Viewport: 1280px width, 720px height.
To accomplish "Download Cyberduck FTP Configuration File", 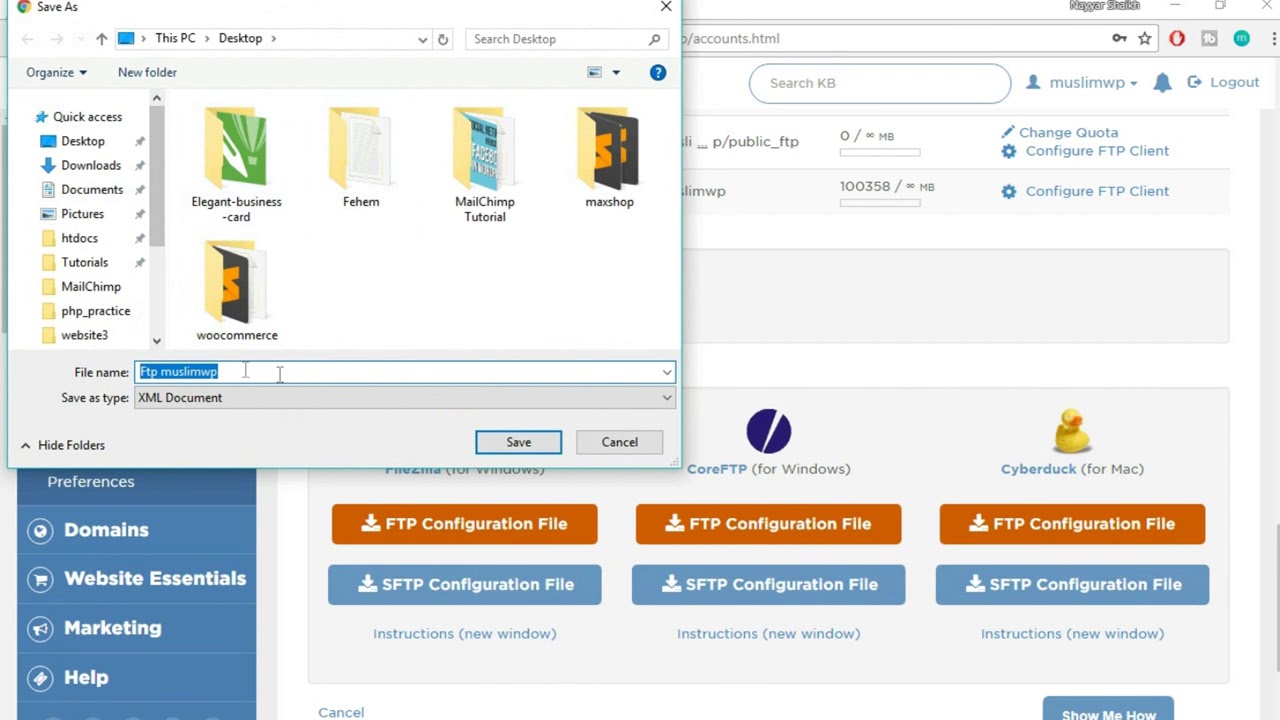I will 1072,524.
